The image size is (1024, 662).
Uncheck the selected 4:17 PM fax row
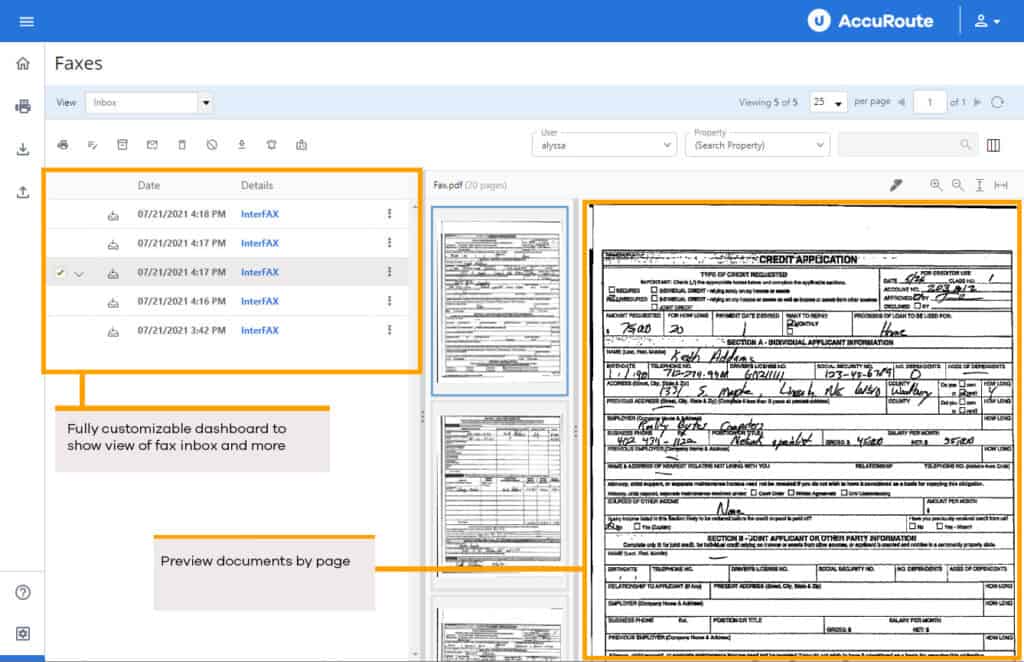coord(60,272)
